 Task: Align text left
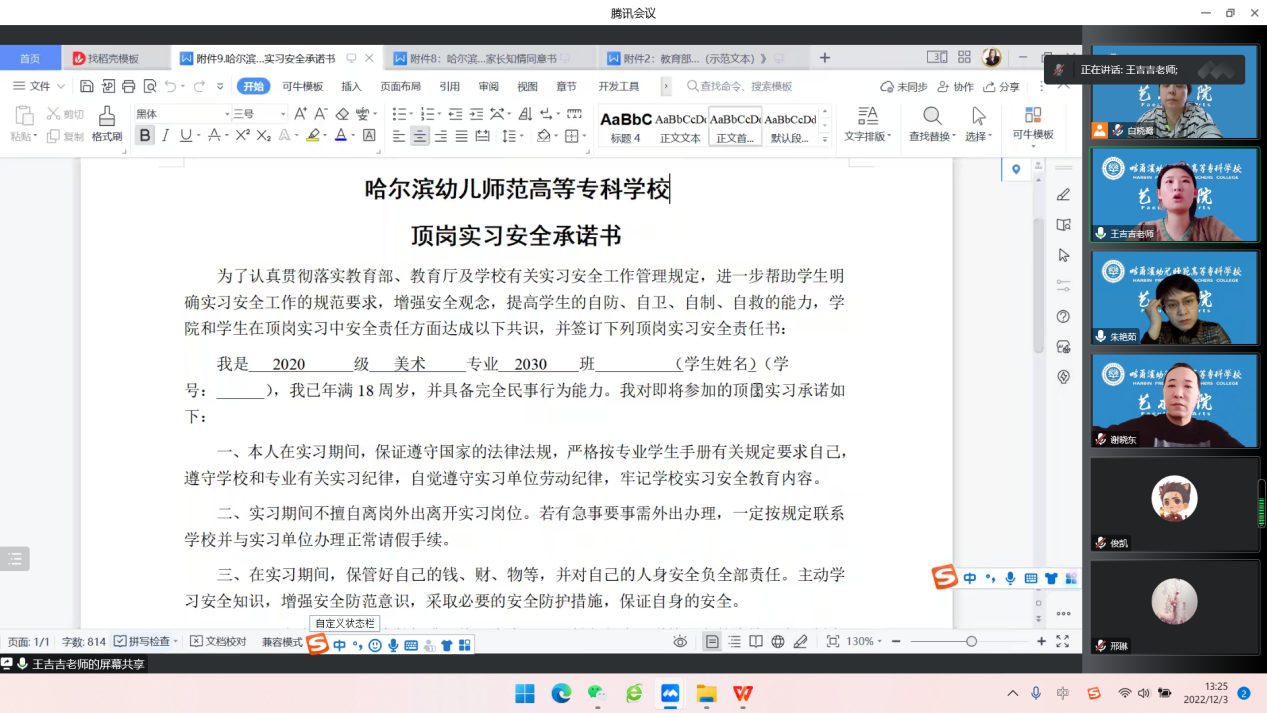pos(399,136)
